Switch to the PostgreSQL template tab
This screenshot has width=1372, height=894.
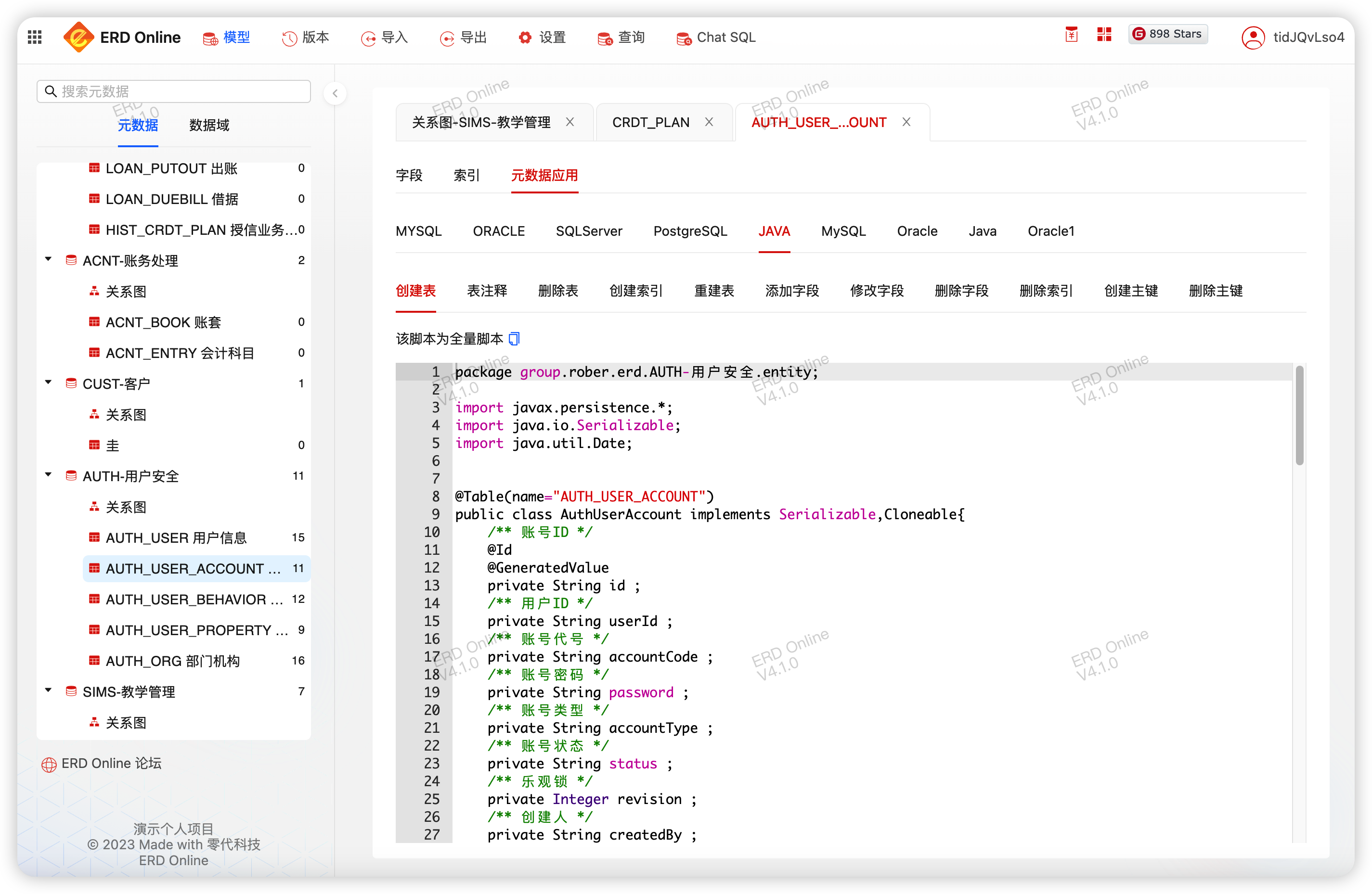(x=690, y=231)
